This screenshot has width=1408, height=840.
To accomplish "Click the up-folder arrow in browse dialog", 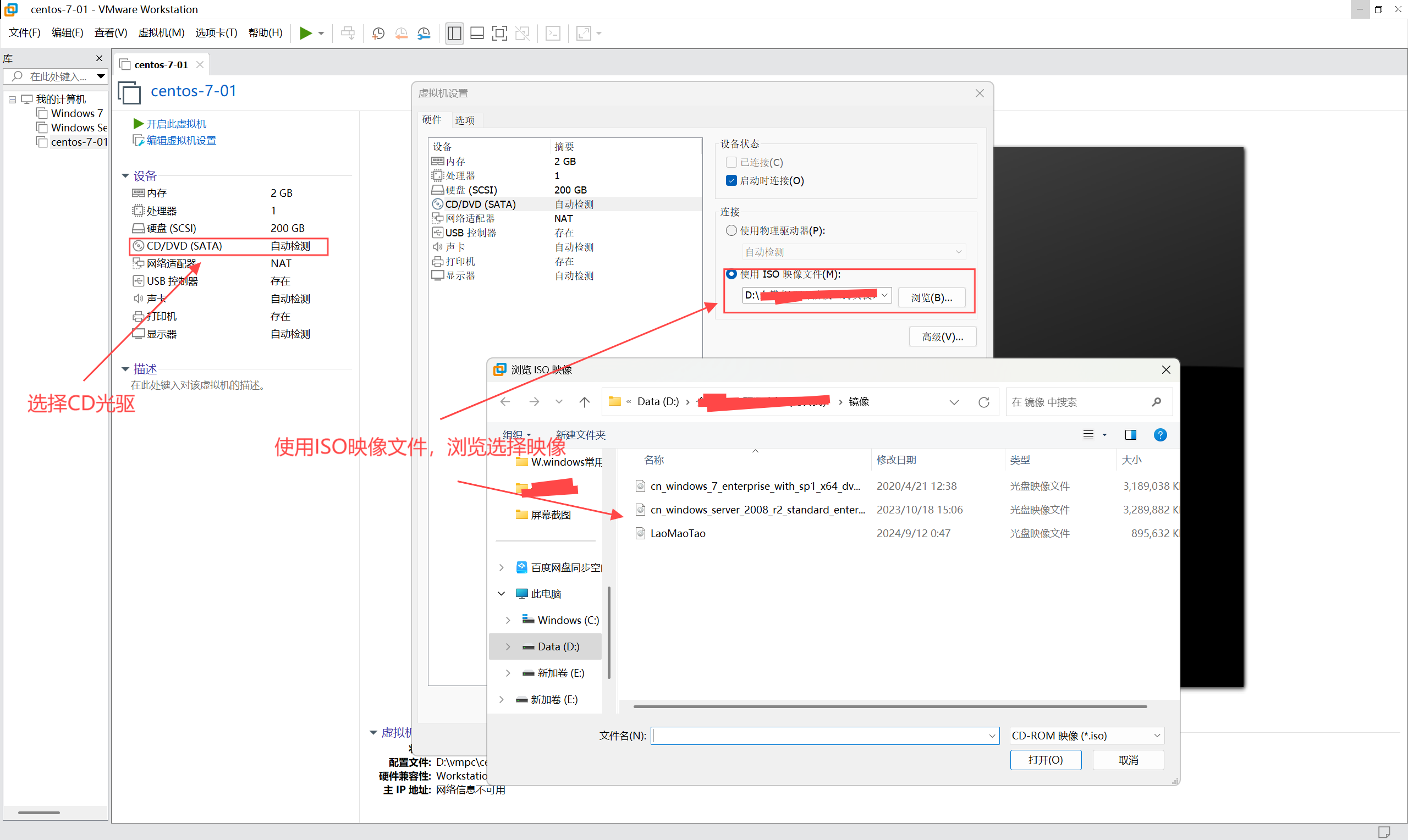I will point(584,402).
